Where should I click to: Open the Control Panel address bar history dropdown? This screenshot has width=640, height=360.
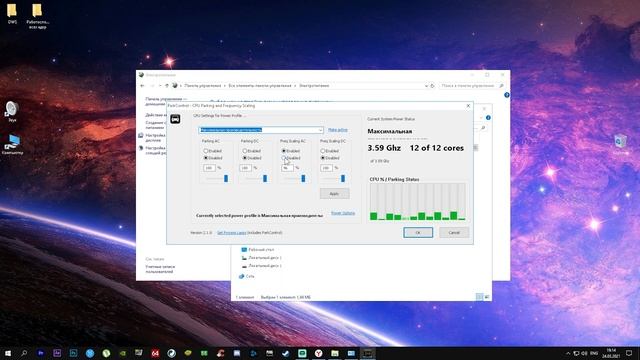426,86
